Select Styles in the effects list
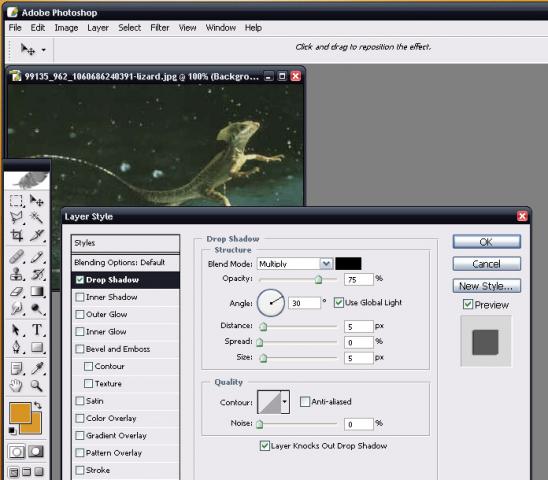This screenshot has height=480, width=548. 125,243
